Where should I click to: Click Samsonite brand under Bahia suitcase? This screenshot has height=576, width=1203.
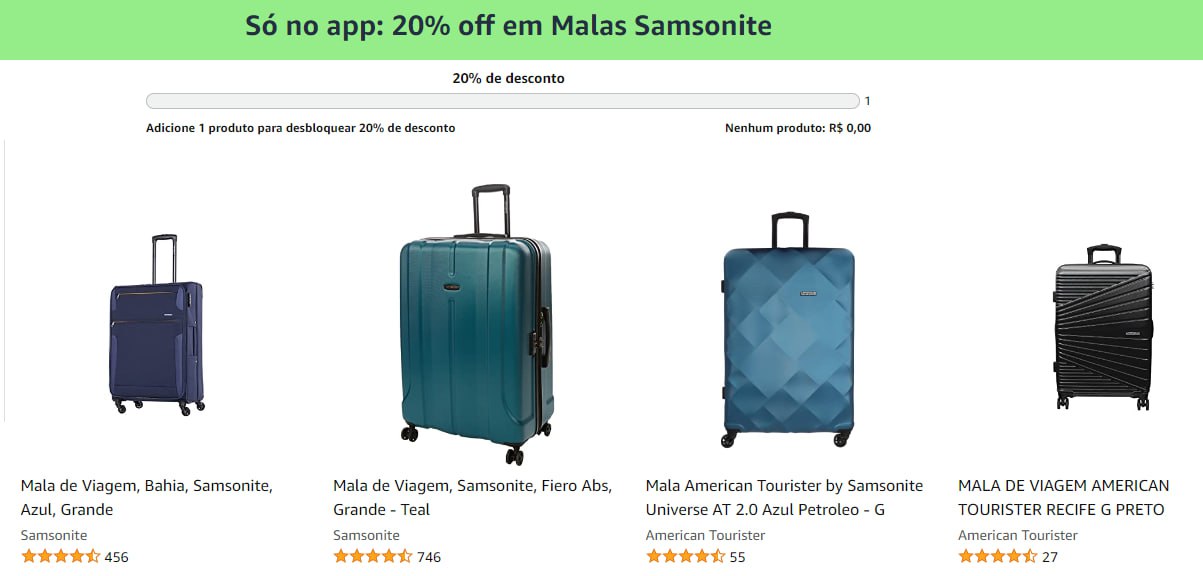(x=54, y=535)
